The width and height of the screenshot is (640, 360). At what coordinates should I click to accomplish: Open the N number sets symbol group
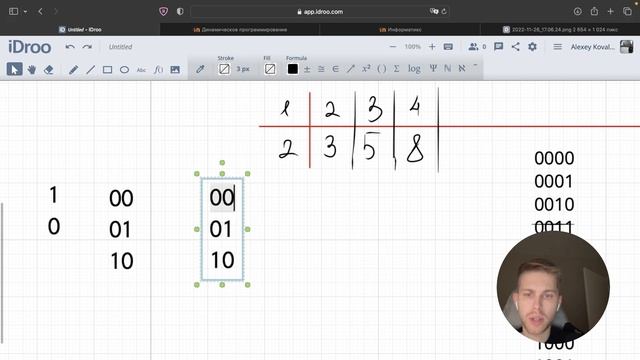(x=448, y=69)
